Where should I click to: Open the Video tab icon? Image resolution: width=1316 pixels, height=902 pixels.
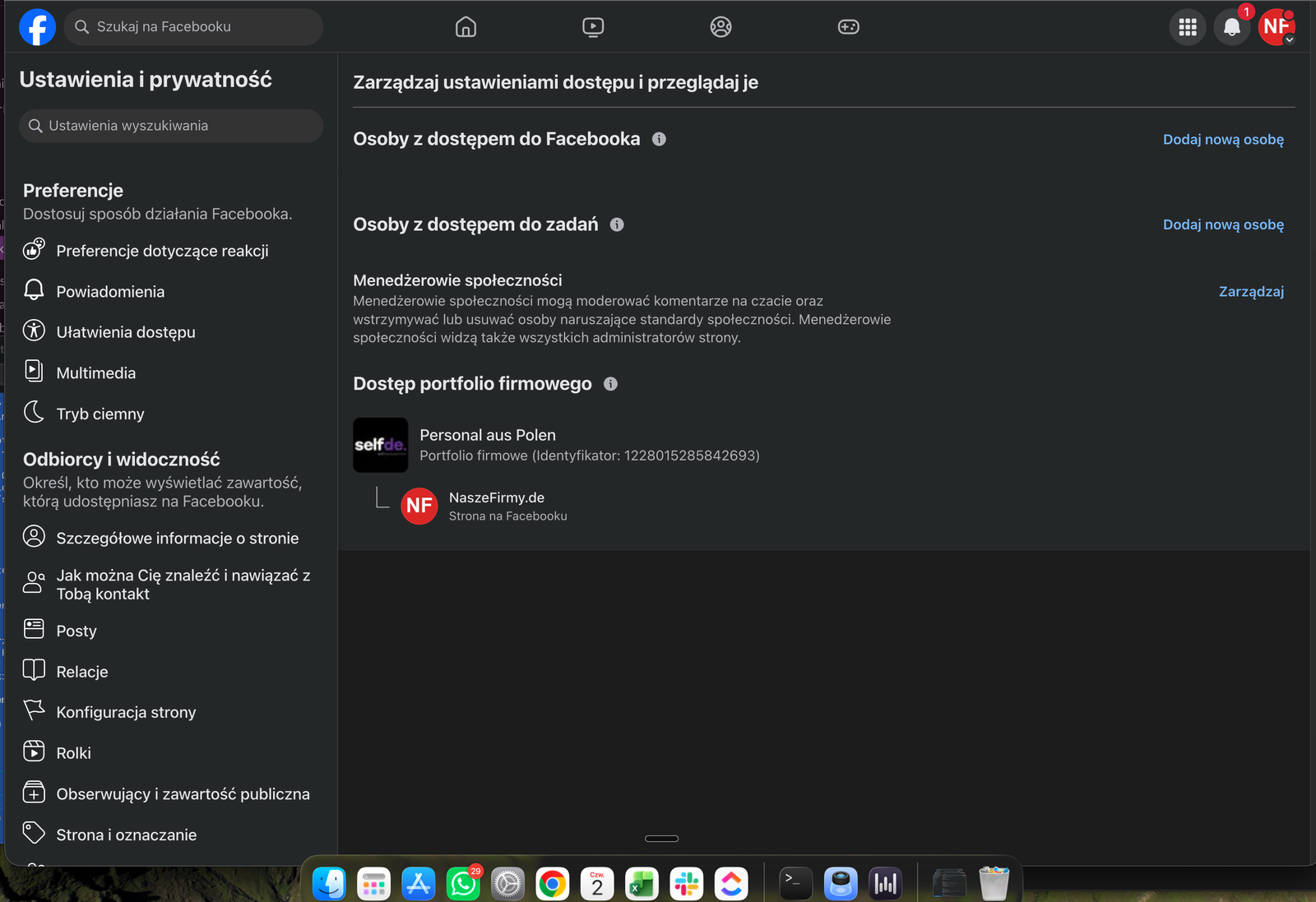(593, 27)
